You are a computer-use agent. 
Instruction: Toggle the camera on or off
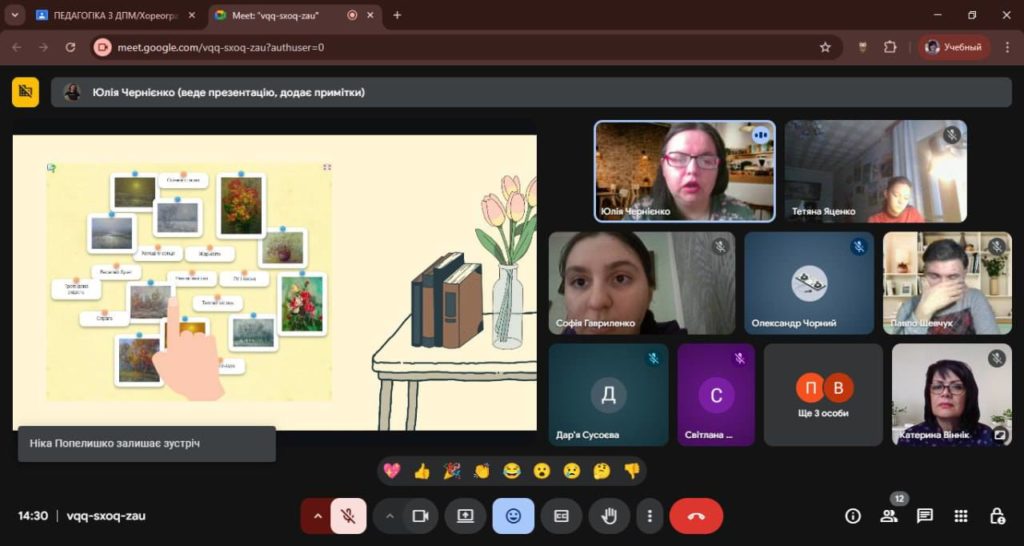click(420, 516)
